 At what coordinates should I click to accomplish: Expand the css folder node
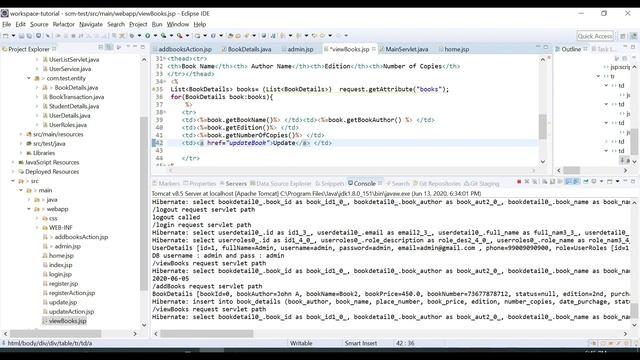point(37,218)
